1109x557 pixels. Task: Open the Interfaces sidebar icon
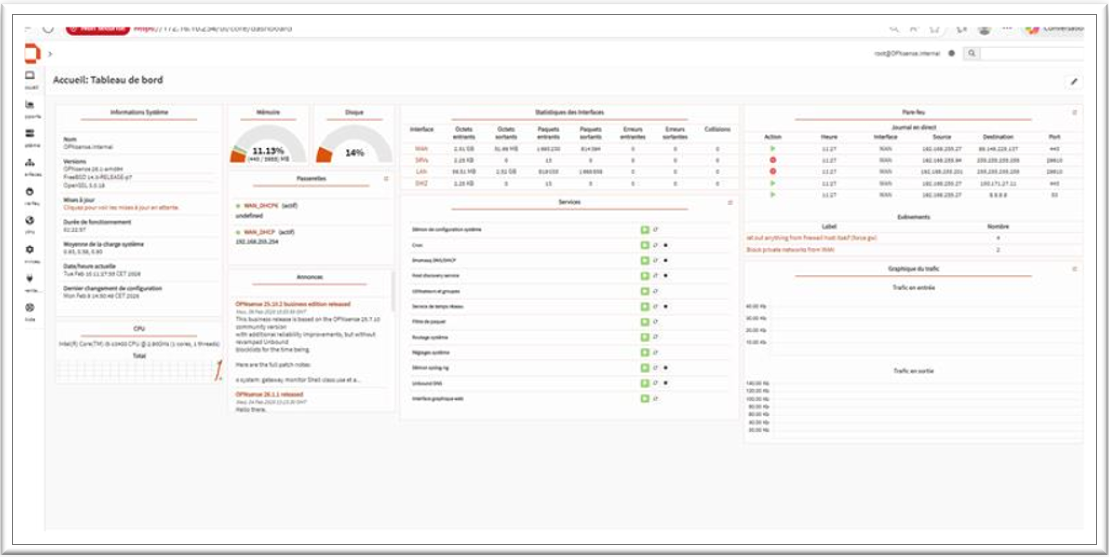coord(30,163)
